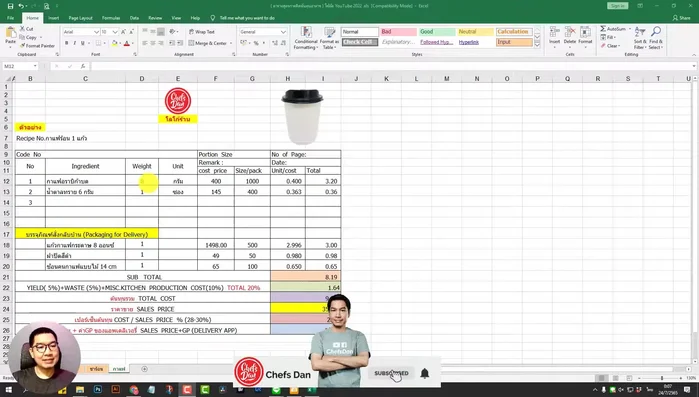Collapse the ribbon with chevron arrow
The width and height of the screenshot is (699, 397).
click(694, 54)
